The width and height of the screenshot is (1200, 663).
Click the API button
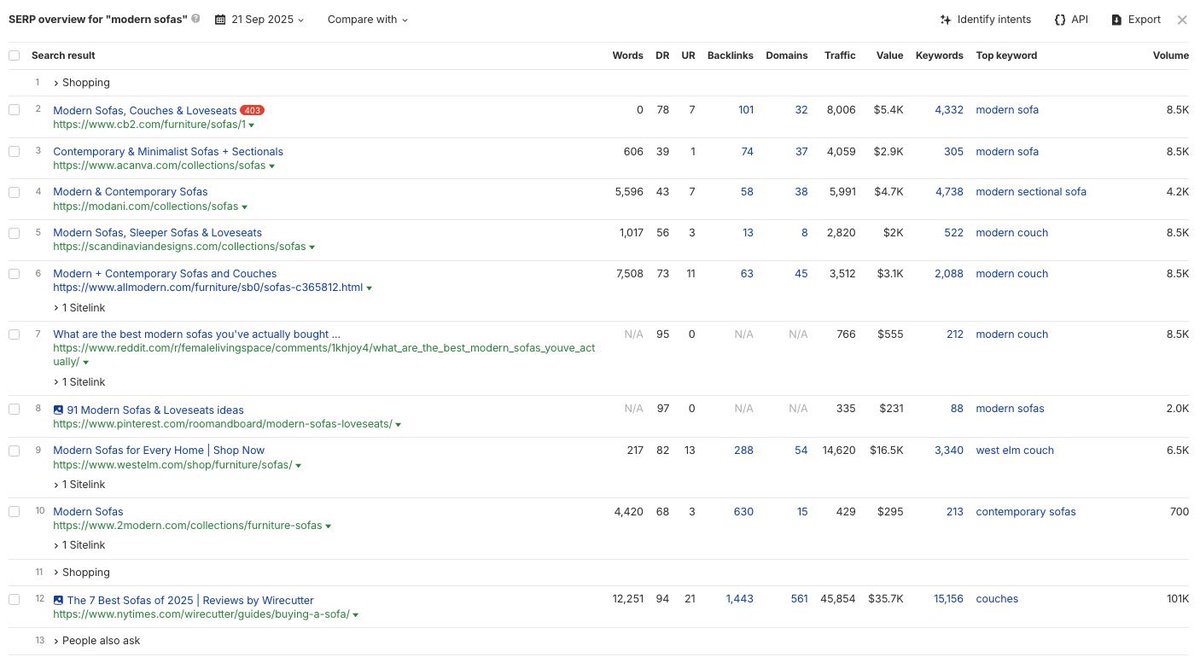pos(1071,19)
